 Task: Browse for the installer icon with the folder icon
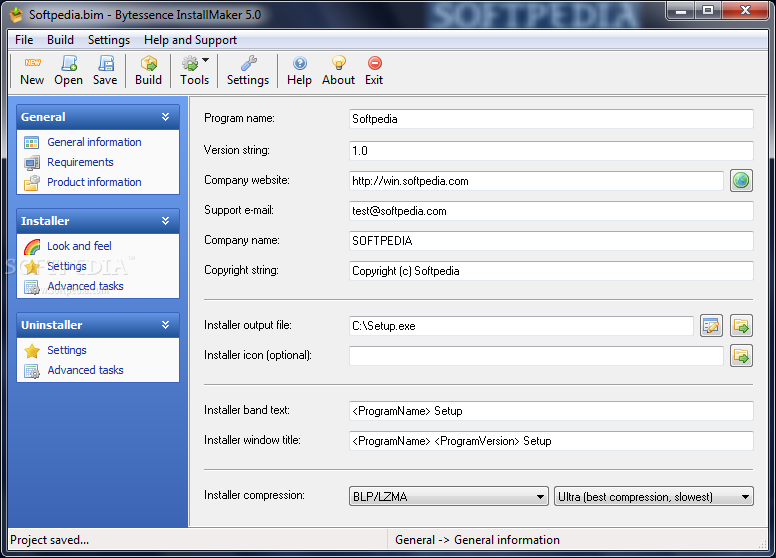pyautogui.click(x=741, y=356)
